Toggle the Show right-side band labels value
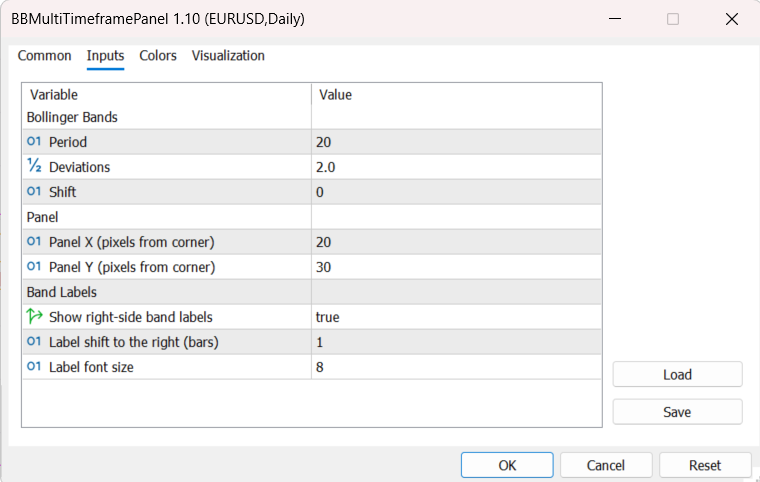The height and width of the screenshot is (482, 760). (455, 317)
